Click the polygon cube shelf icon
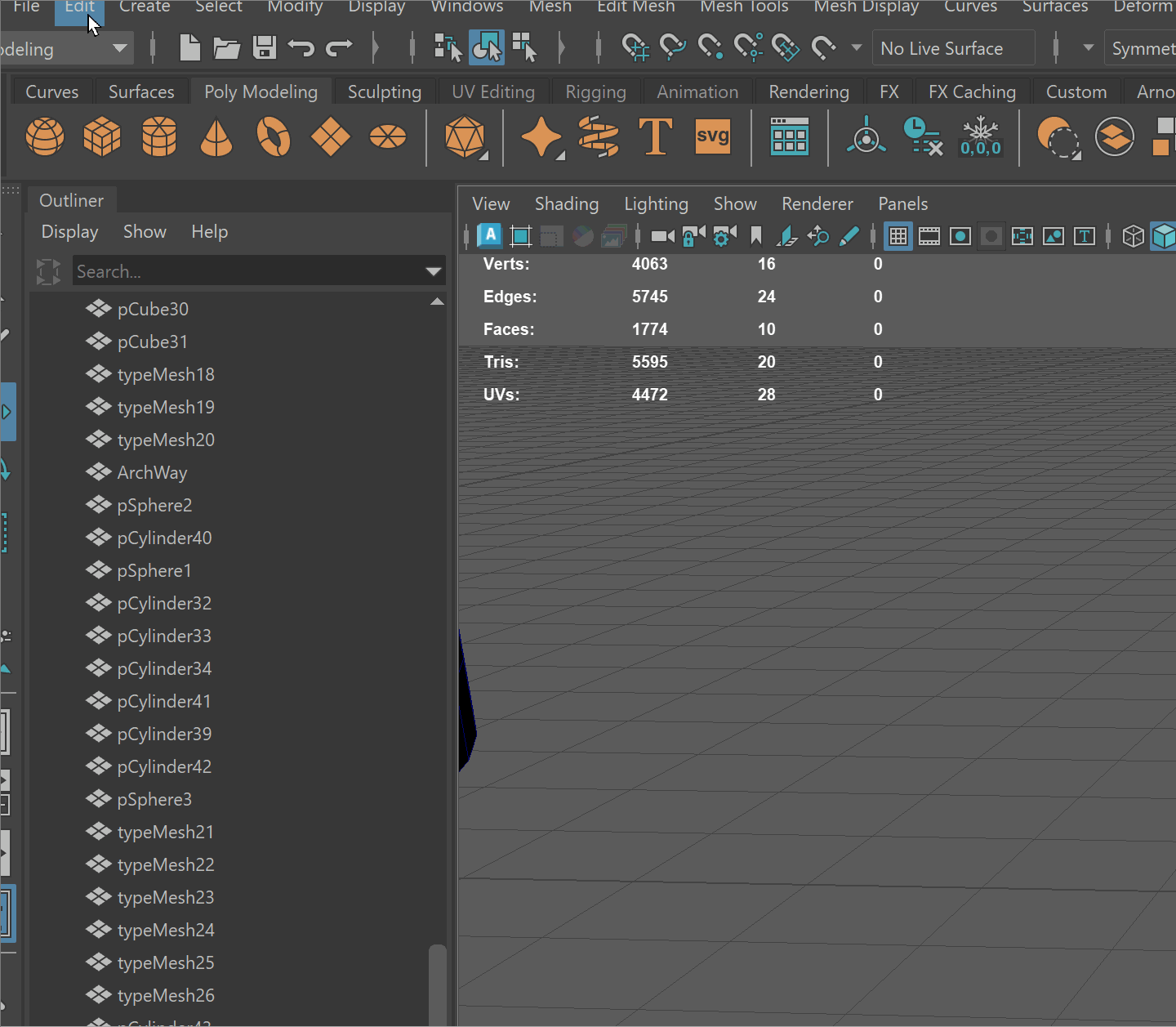 tap(102, 136)
